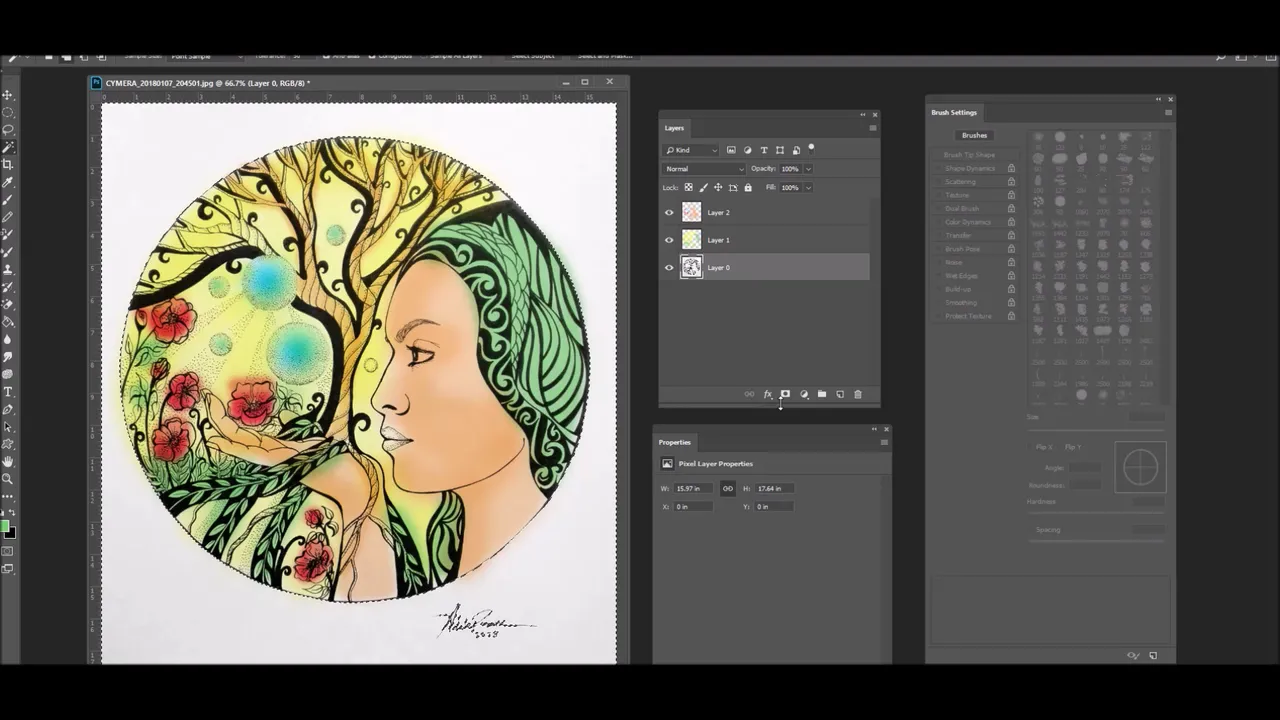Filter layers by smart objects
Viewport: 1280px width, 720px height.
796,150
